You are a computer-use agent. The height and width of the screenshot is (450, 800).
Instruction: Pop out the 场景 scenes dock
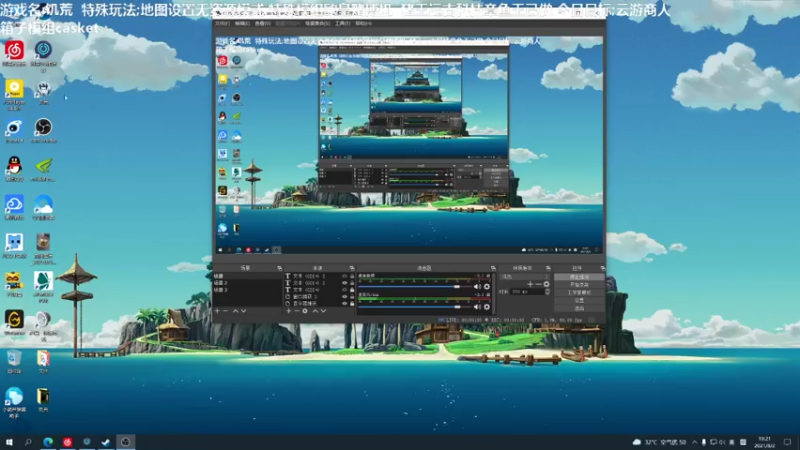pos(280,268)
